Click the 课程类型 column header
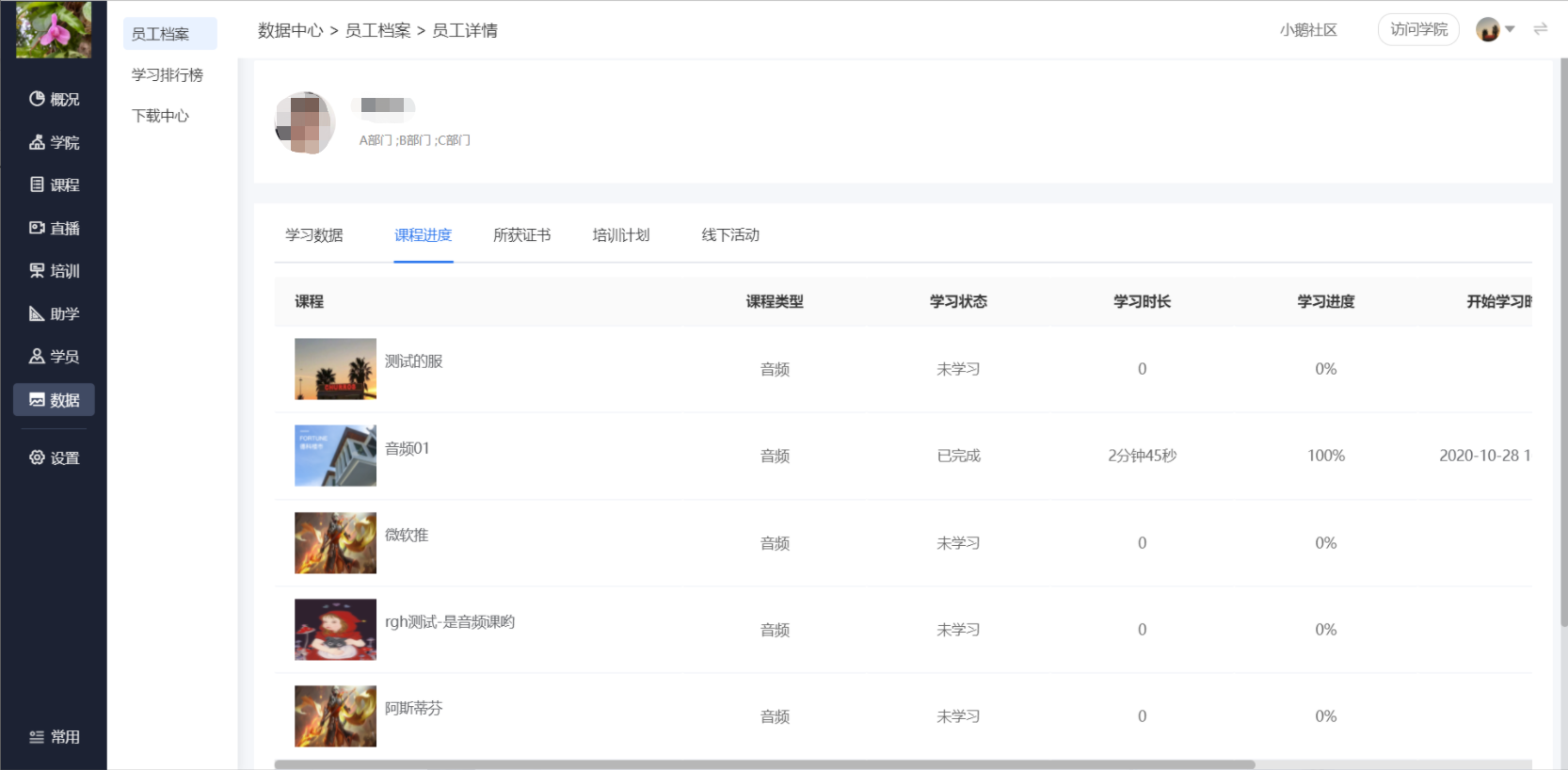This screenshot has height=770, width=1568. click(775, 301)
